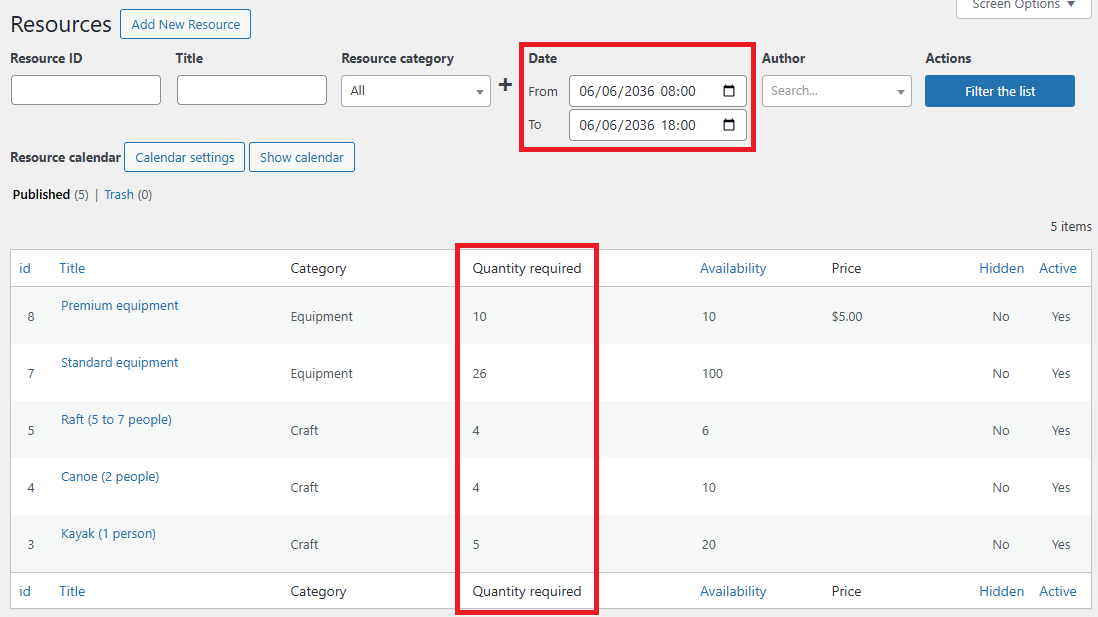Sort by Availability in table header
Viewport: 1098px width, 617px height.
(x=733, y=268)
